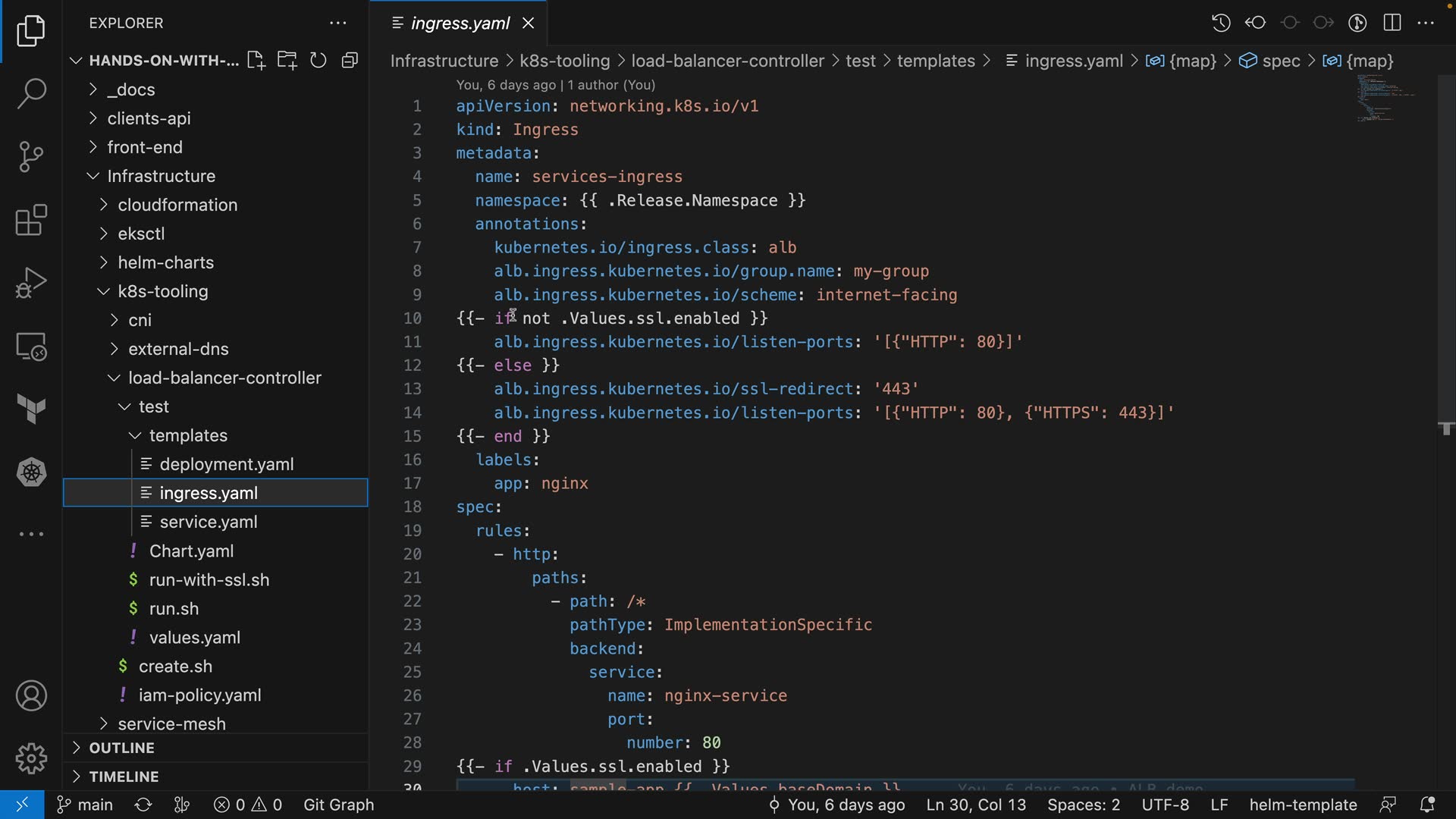
Task: Open the Run and Debug view
Action: [x=31, y=284]
